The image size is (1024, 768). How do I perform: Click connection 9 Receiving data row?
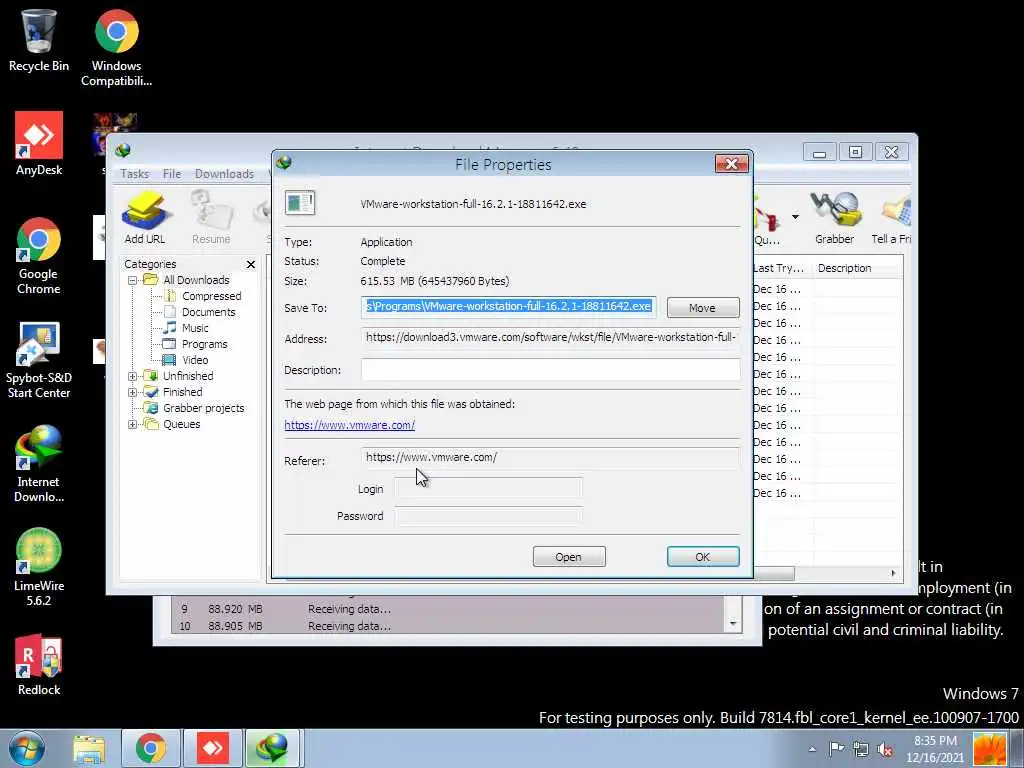(448, 609)
